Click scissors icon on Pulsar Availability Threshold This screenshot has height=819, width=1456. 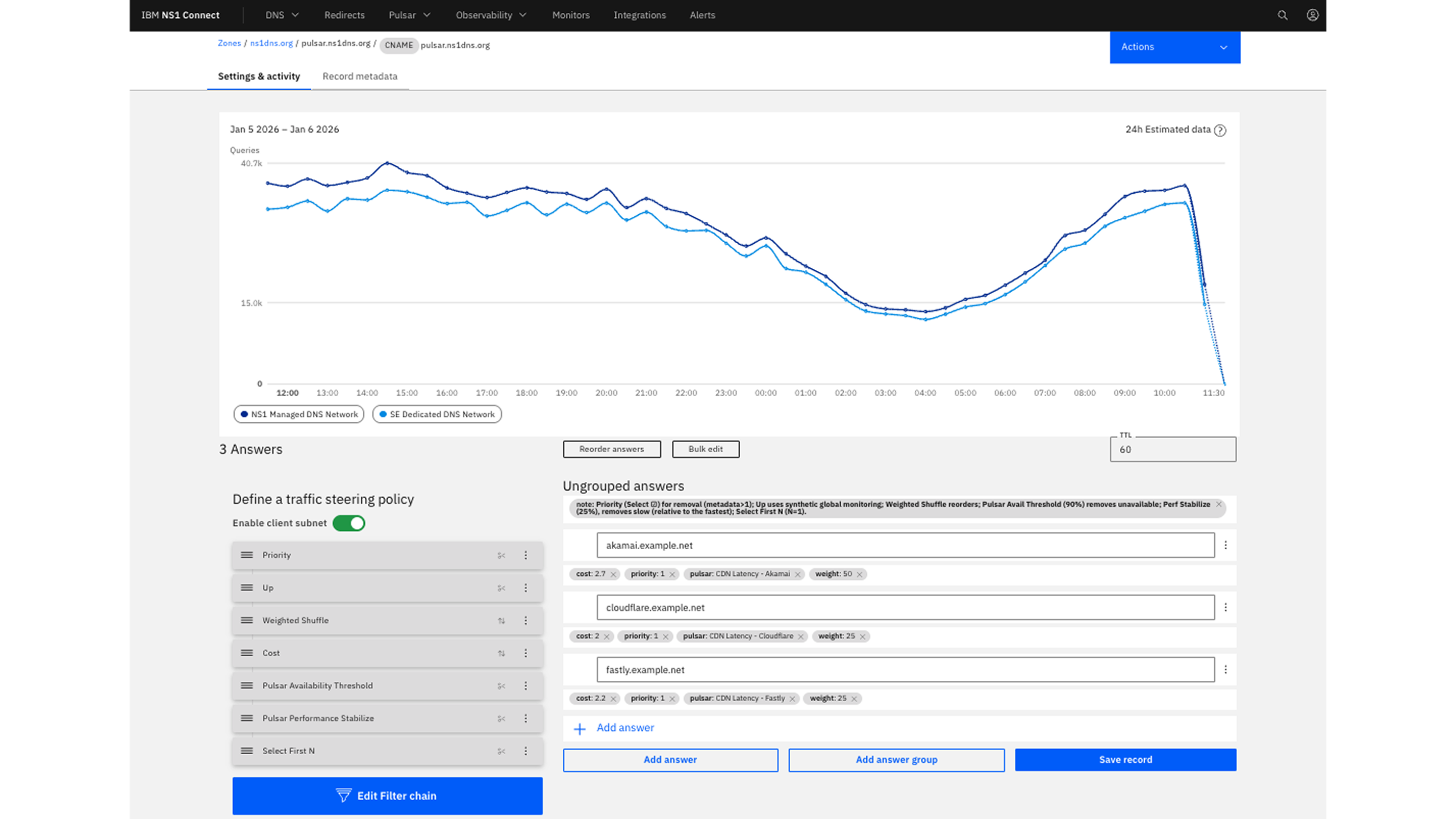tap(501, 686)
